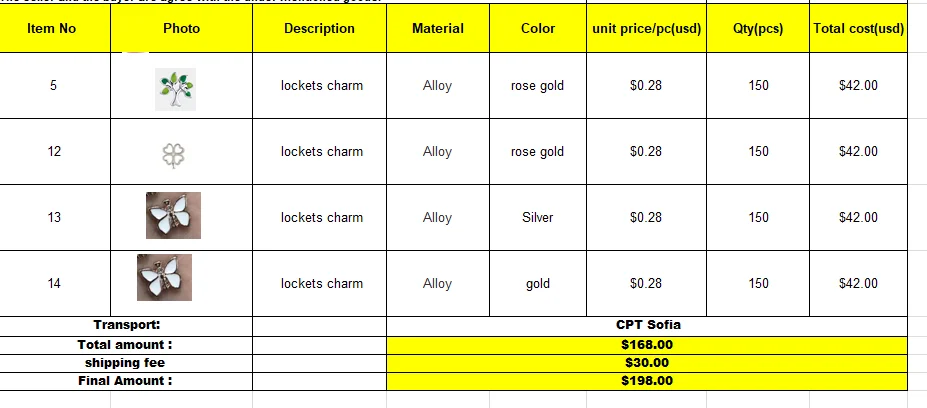Select the Photo column header
This screenshot has height=408, width=927.
click(x=181, y=28)
